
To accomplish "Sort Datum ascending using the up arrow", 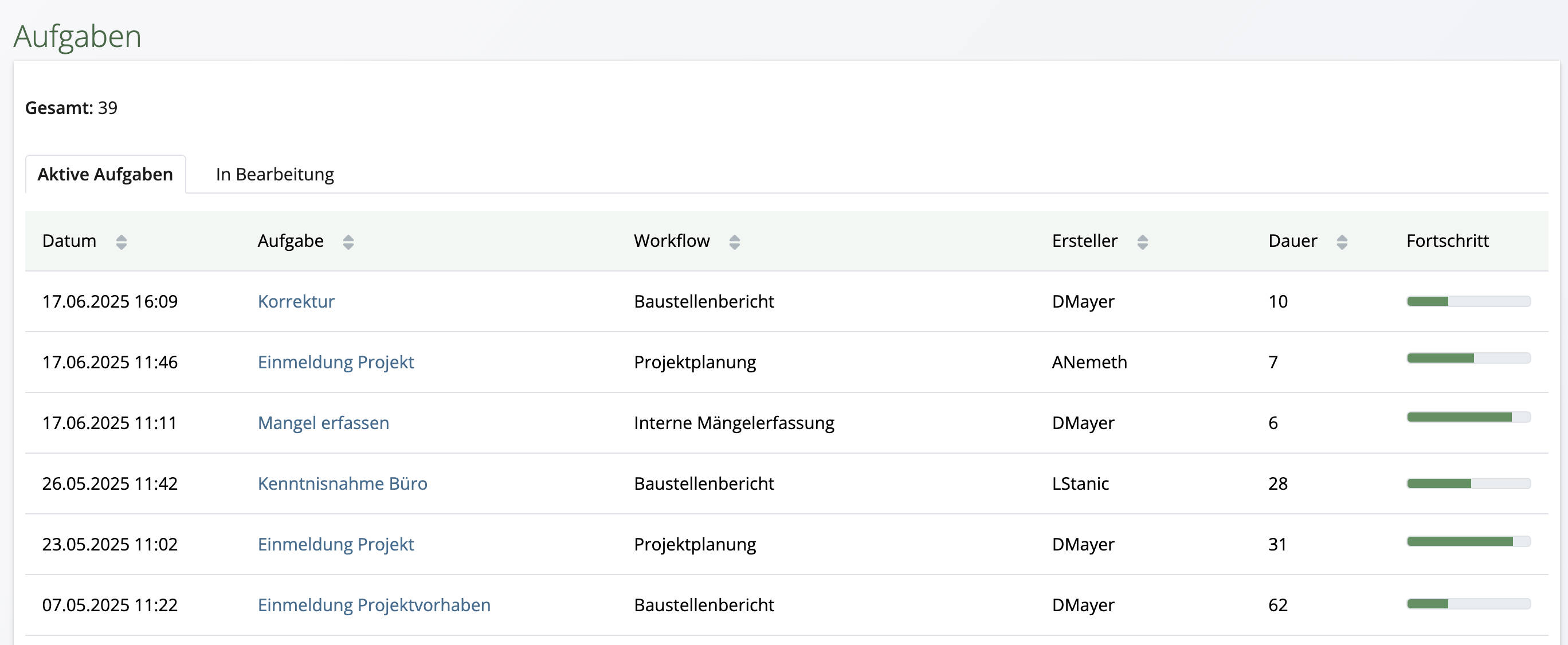I will (x=122, y=236).
